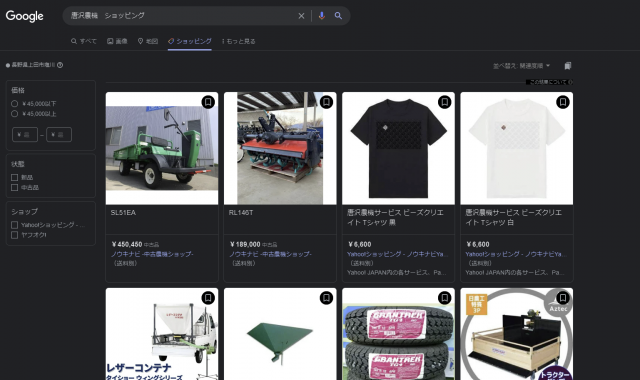
Task: Switch to the 画像 images tab
Action: click(x=117, y=41)
